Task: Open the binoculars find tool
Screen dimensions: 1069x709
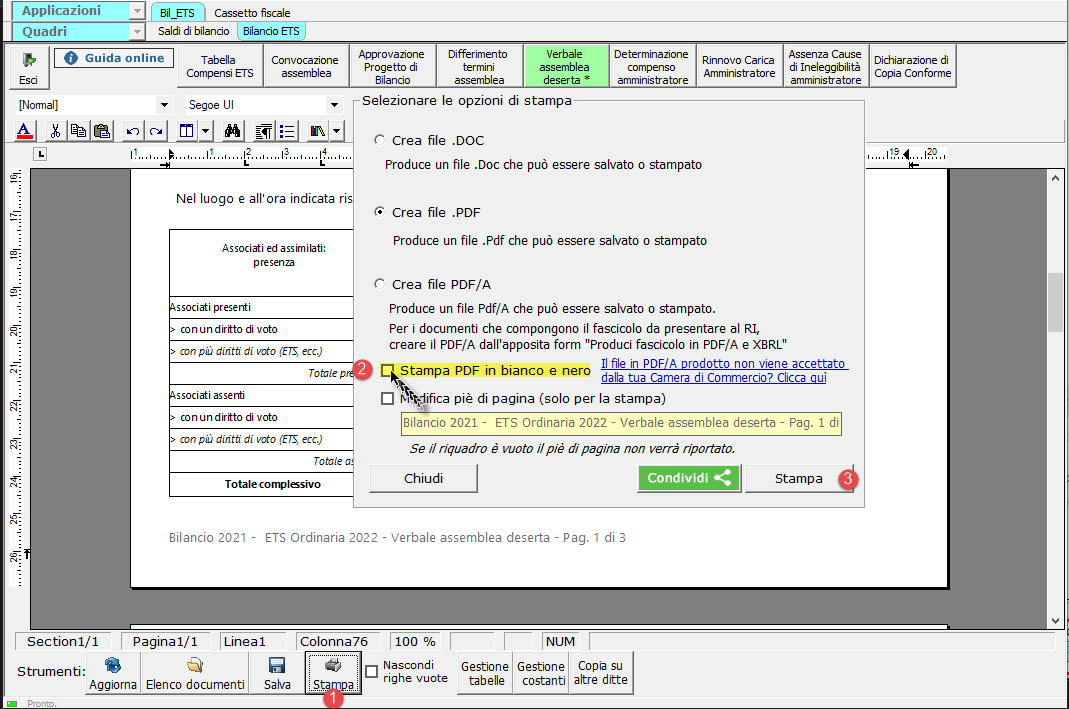Action: point(232,130)
